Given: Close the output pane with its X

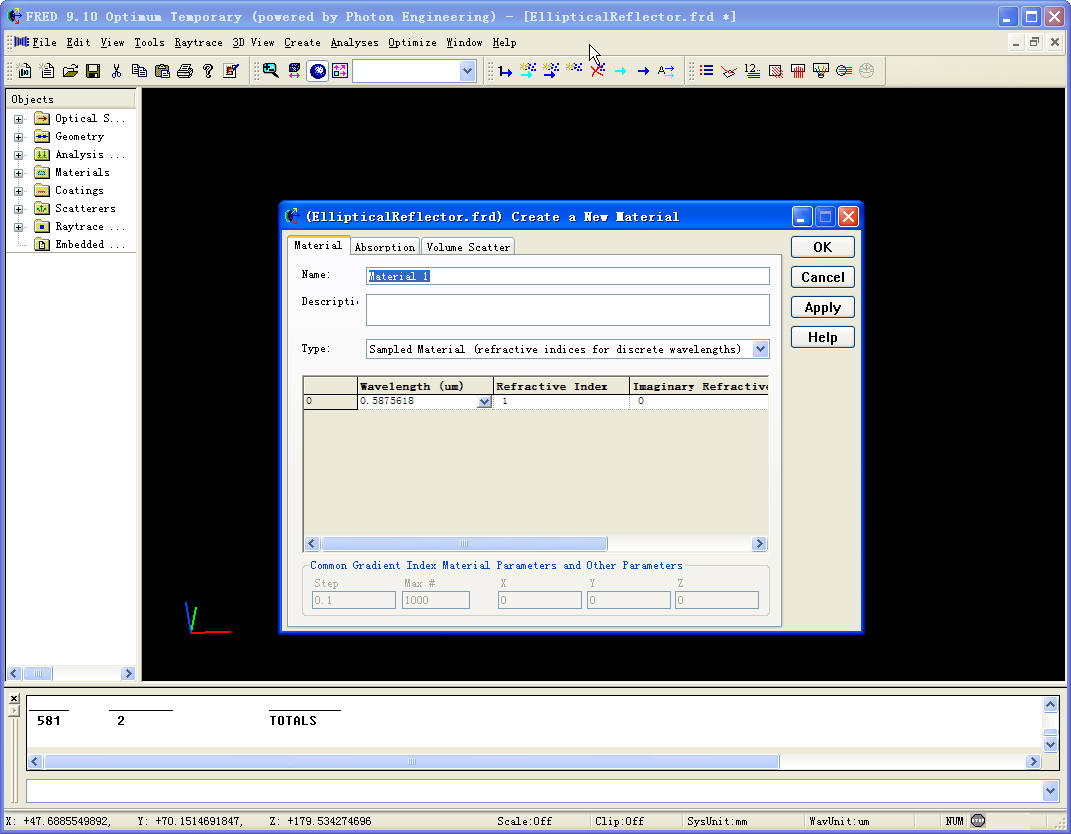Looking at the screenshot, I should pos(14,699).
